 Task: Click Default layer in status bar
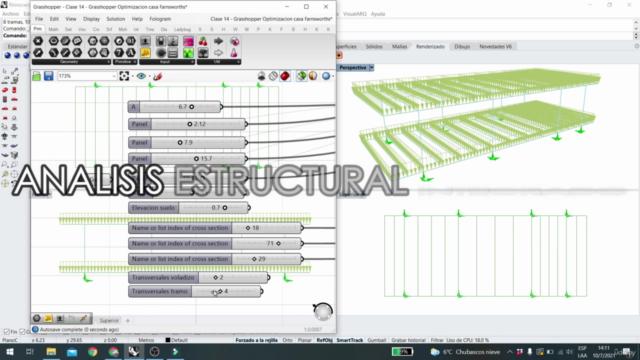coord(177,340)
